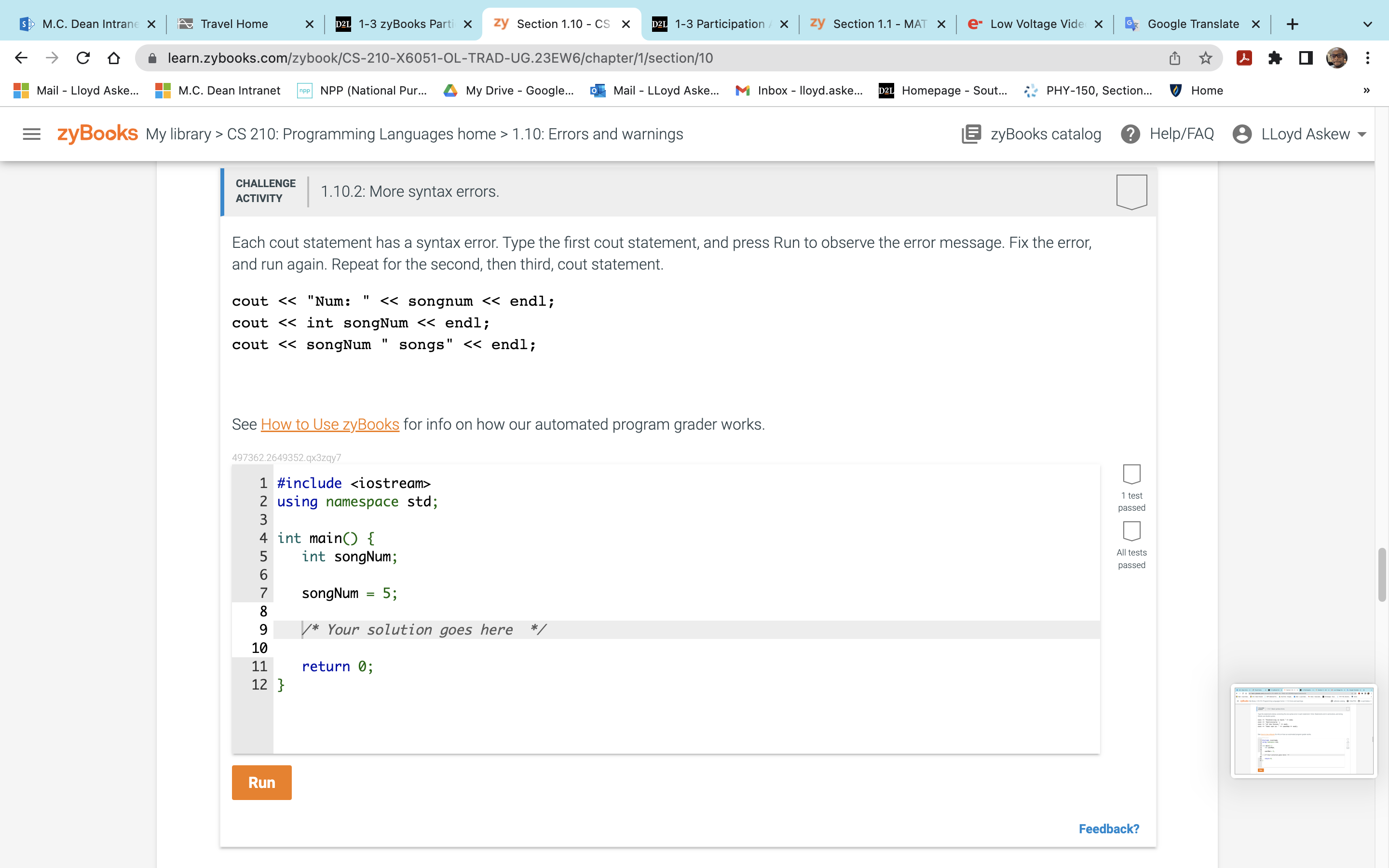1389x868 pixels.
Task: Open the How to Use zyBooks link
Action: (329, 424)
